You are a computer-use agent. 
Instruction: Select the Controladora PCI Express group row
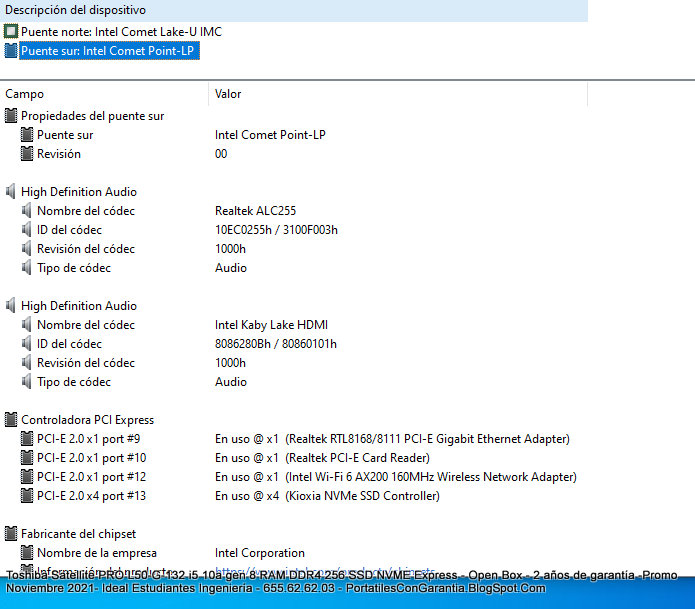click(87, 420)
